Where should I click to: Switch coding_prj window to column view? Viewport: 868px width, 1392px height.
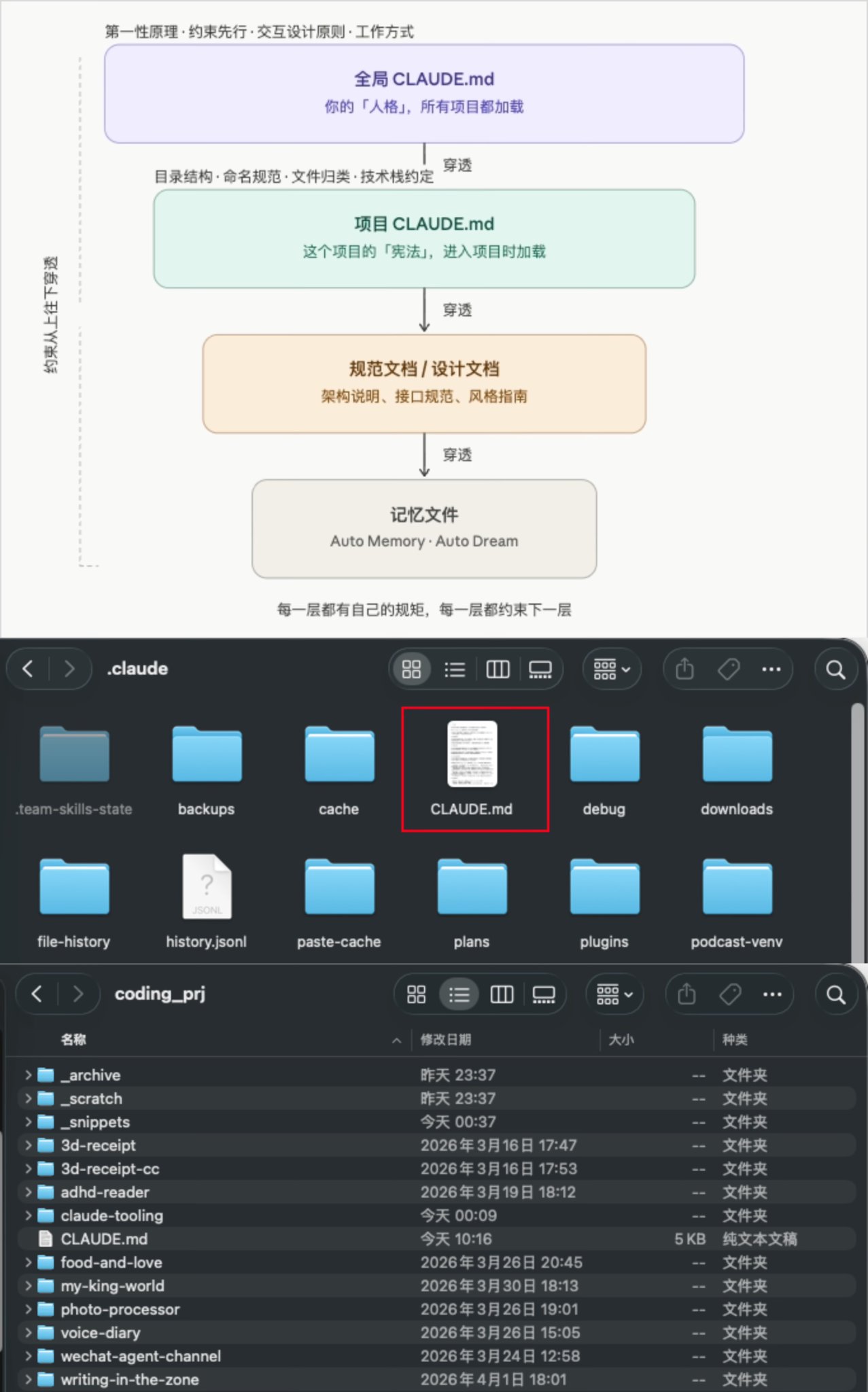coord(502,995)
